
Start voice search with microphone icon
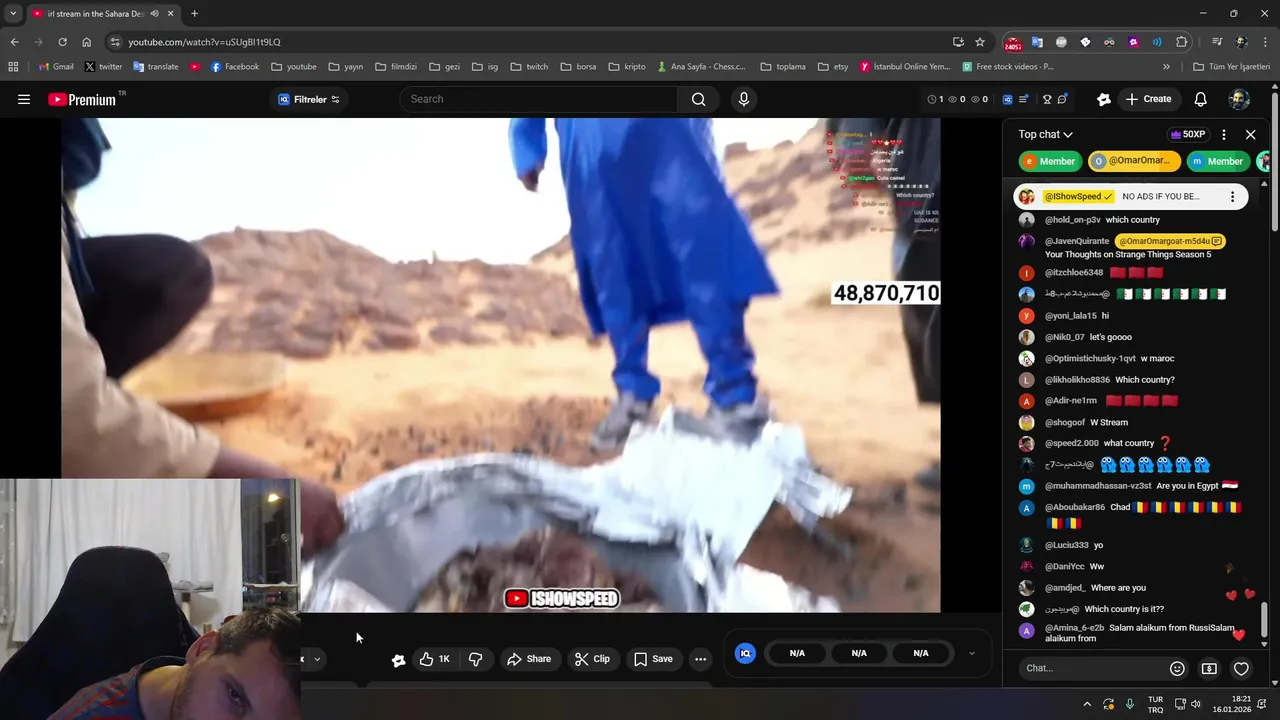click(x=743, y=99)
